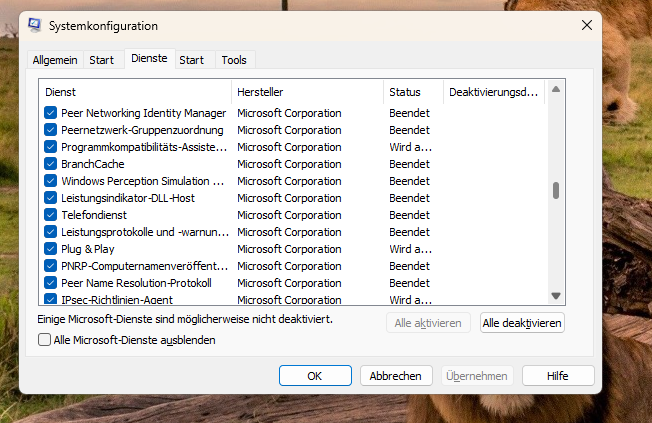Screen dimensions: 652x423
Task: Select the Telefondienst service name
Action: pos(94,215)
